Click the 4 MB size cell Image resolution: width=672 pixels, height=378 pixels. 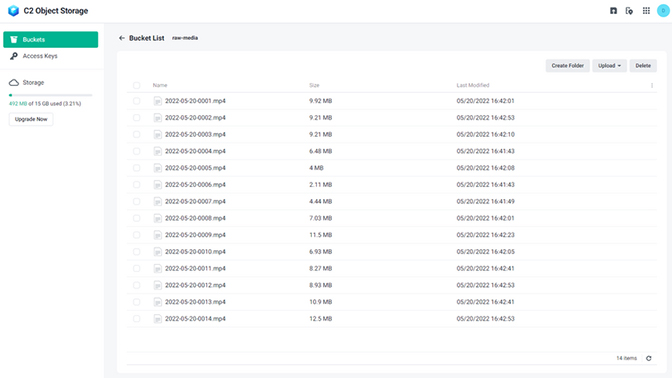pos(316,168)
